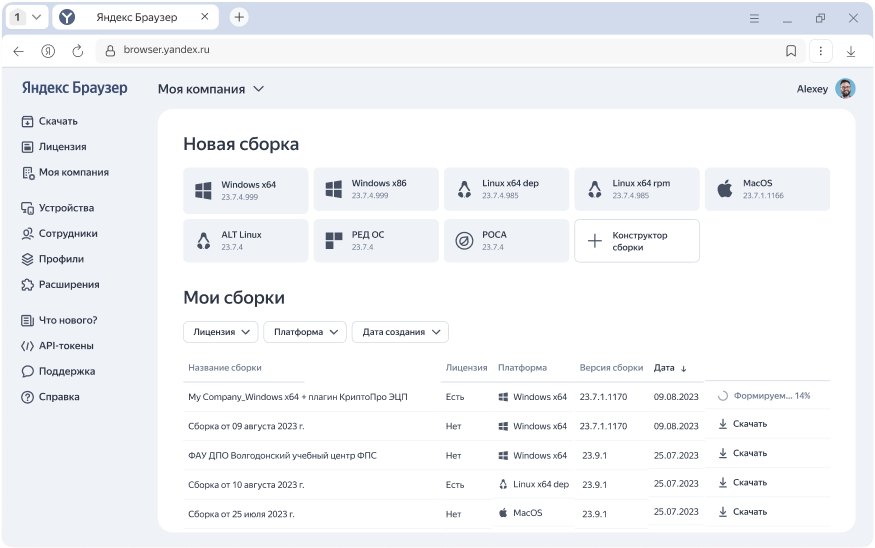Viewport: 875px width, 548px height.
Task: Click the Лицензия column header in table
Action: click(466, 368)
